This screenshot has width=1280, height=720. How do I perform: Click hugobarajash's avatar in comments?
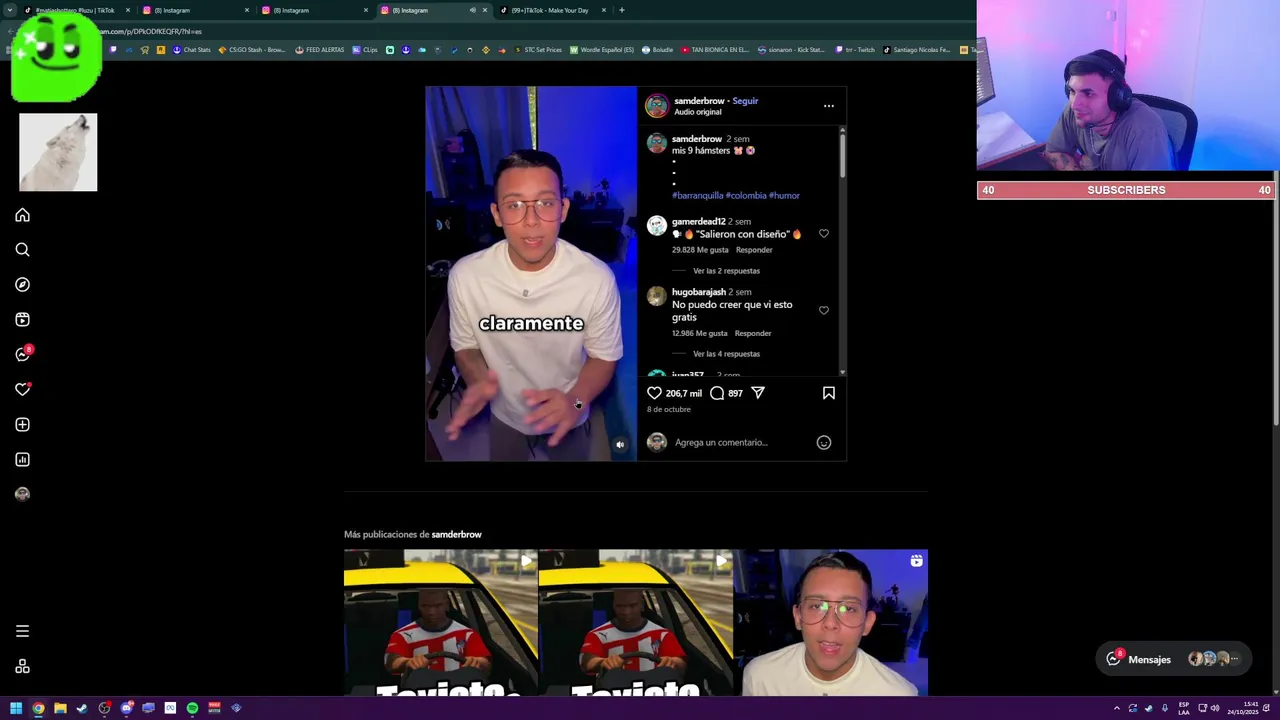[657, 296]
